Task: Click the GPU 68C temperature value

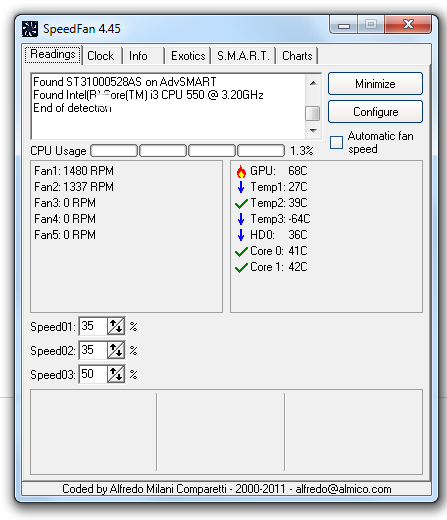Action: [298, 171]
